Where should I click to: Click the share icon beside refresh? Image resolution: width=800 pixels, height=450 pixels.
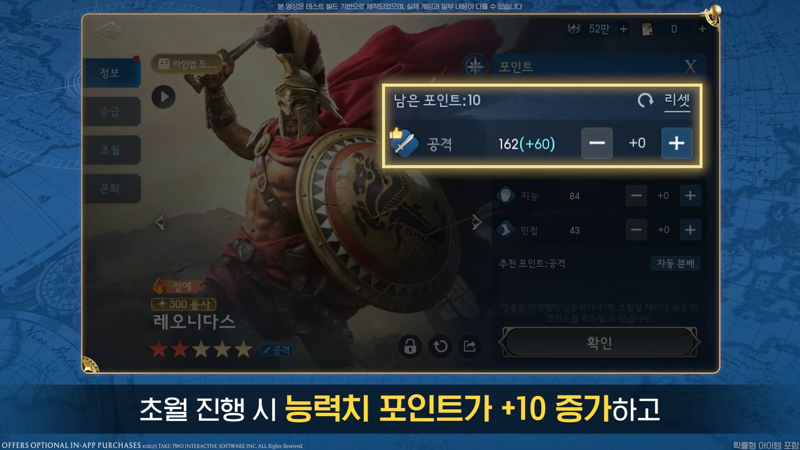469,346
